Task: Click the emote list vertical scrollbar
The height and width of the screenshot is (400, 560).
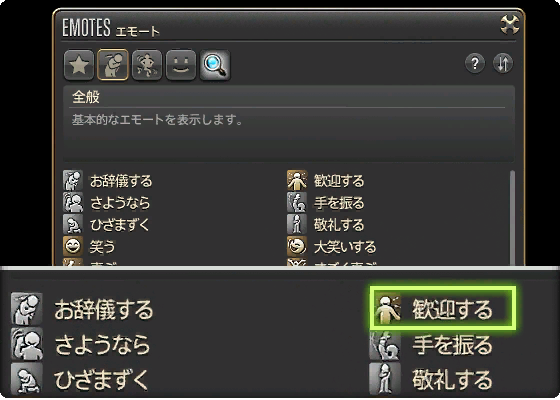Action: pyautogui.click(x=512, y=218)
